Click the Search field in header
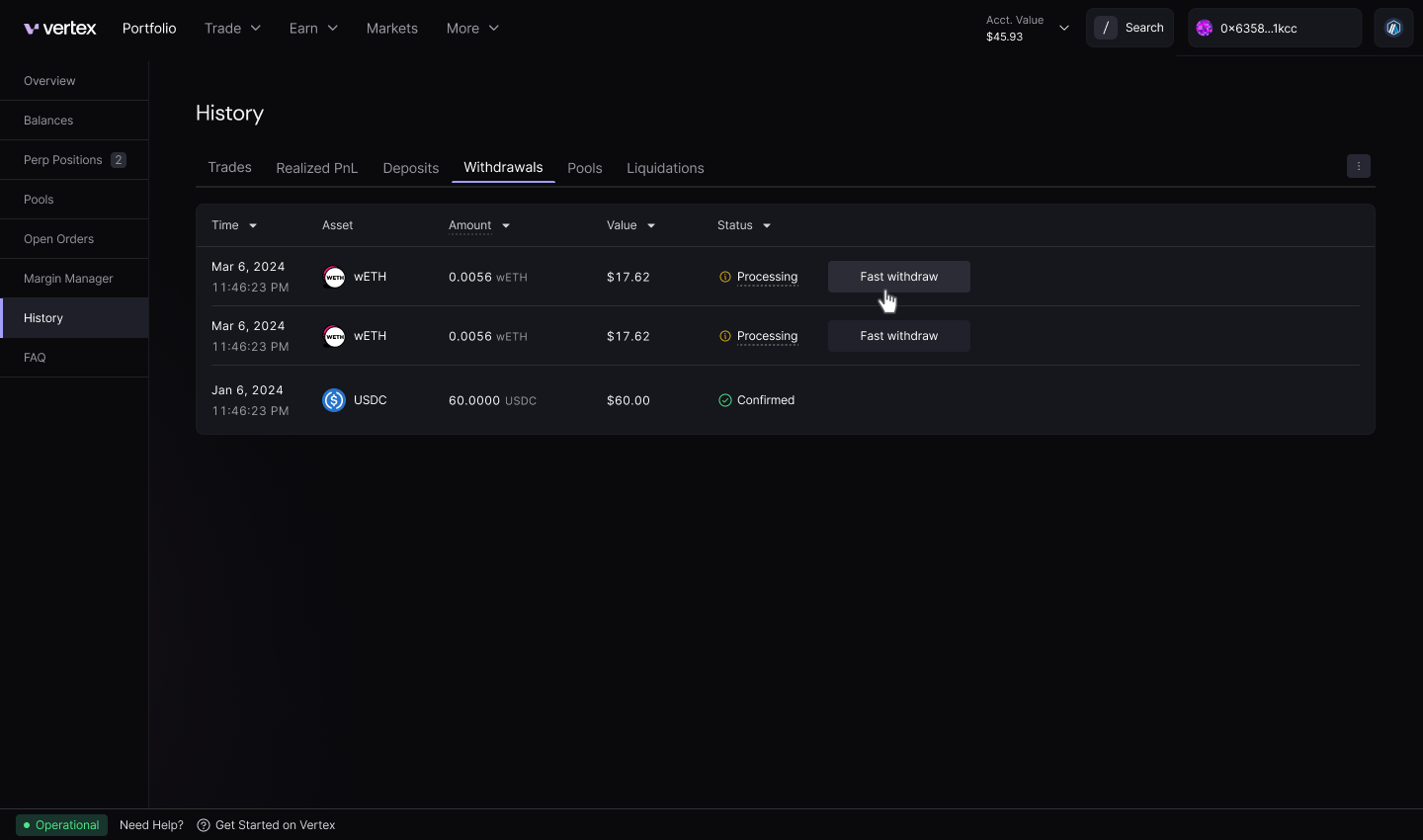Image resolution: width=1423 pixels, height=840 pixels. click(x=1130, y=29)
